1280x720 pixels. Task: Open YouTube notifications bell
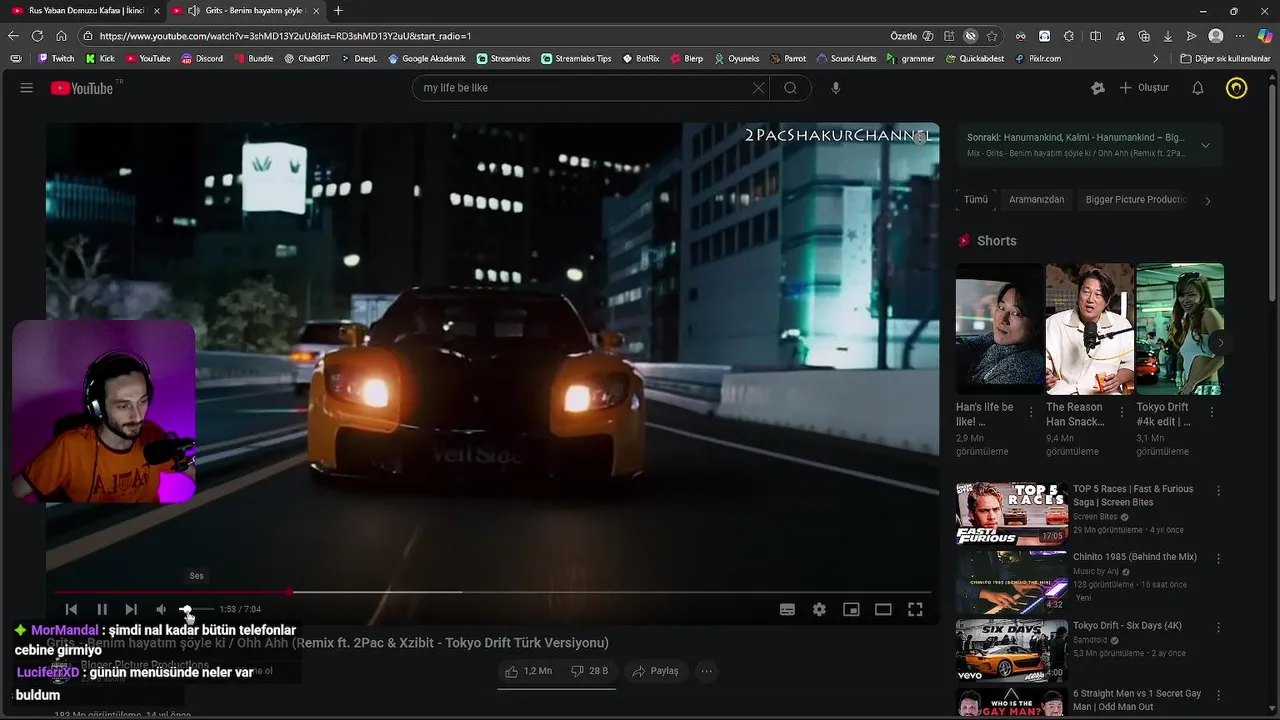point(1197,88)
